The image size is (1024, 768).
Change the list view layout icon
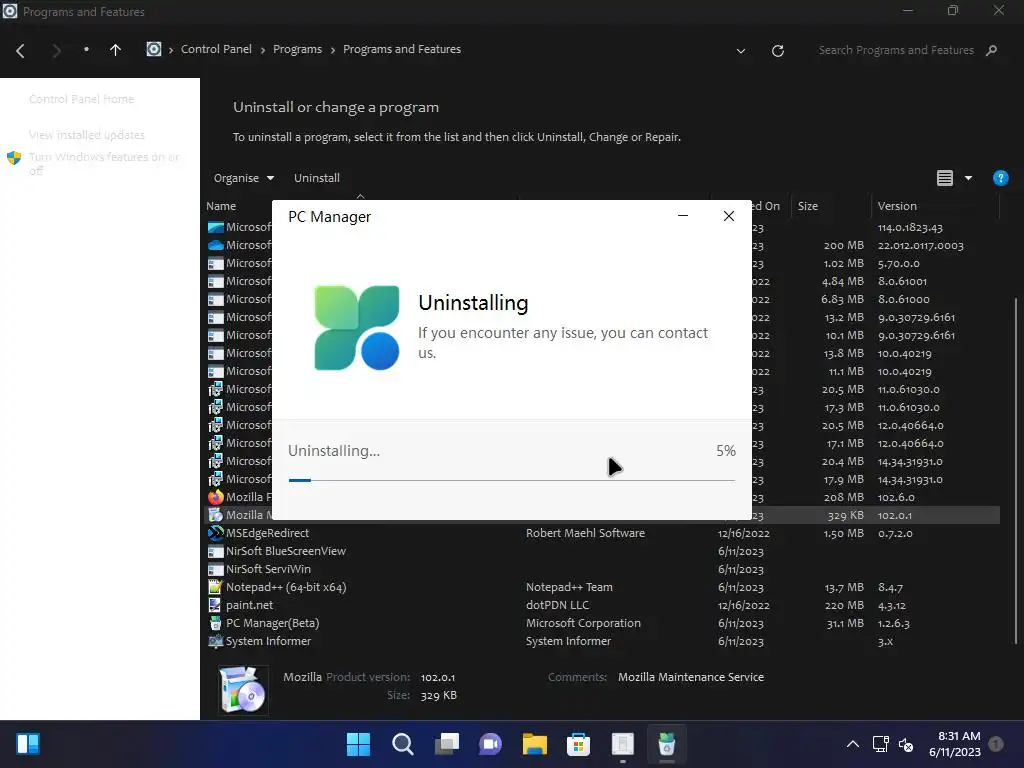tap(944, 178)
